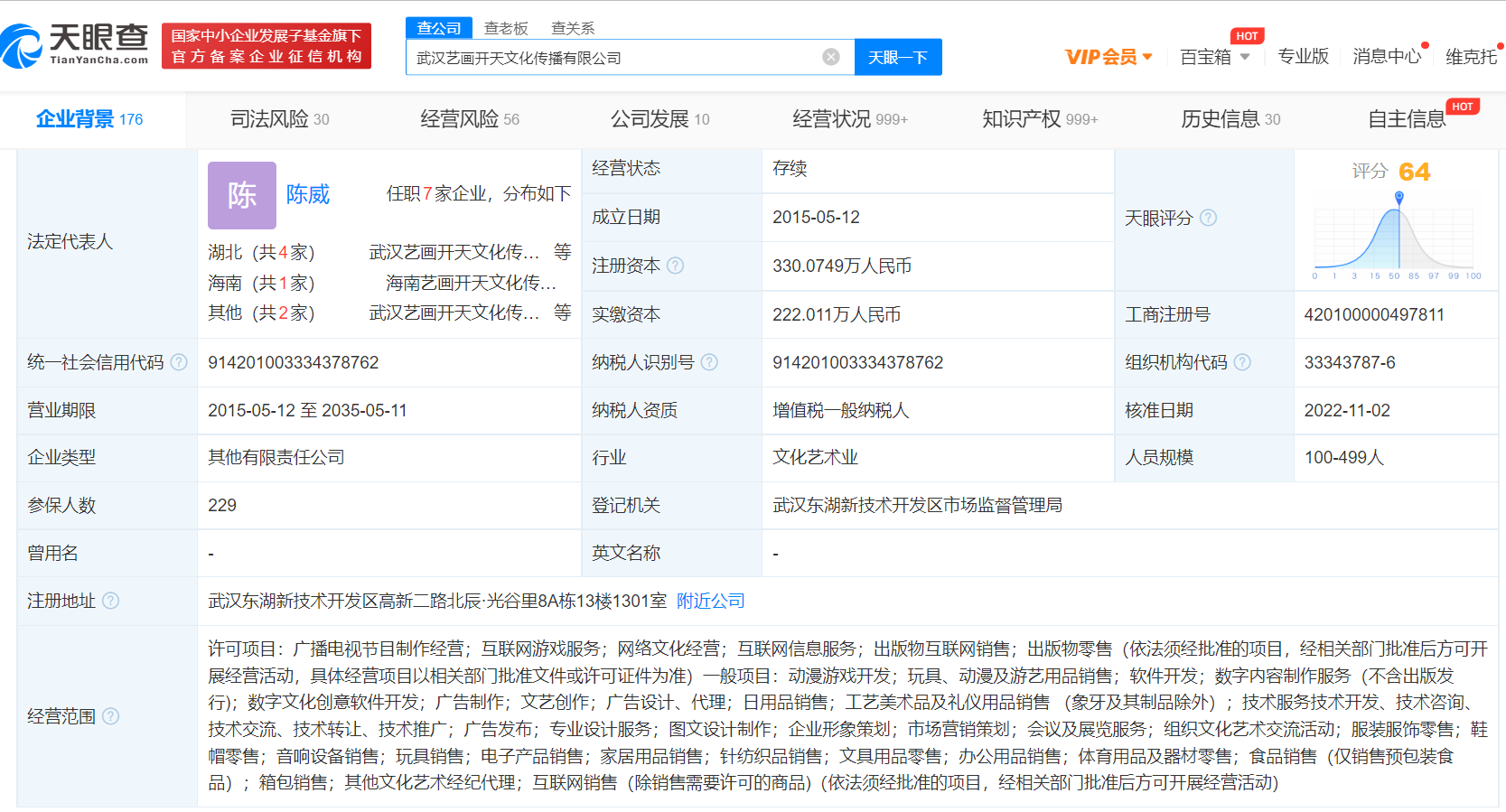Open help icon next to 注册地址
The width and height of the screenshot is (1506, 812).
[x=110, y=601]
